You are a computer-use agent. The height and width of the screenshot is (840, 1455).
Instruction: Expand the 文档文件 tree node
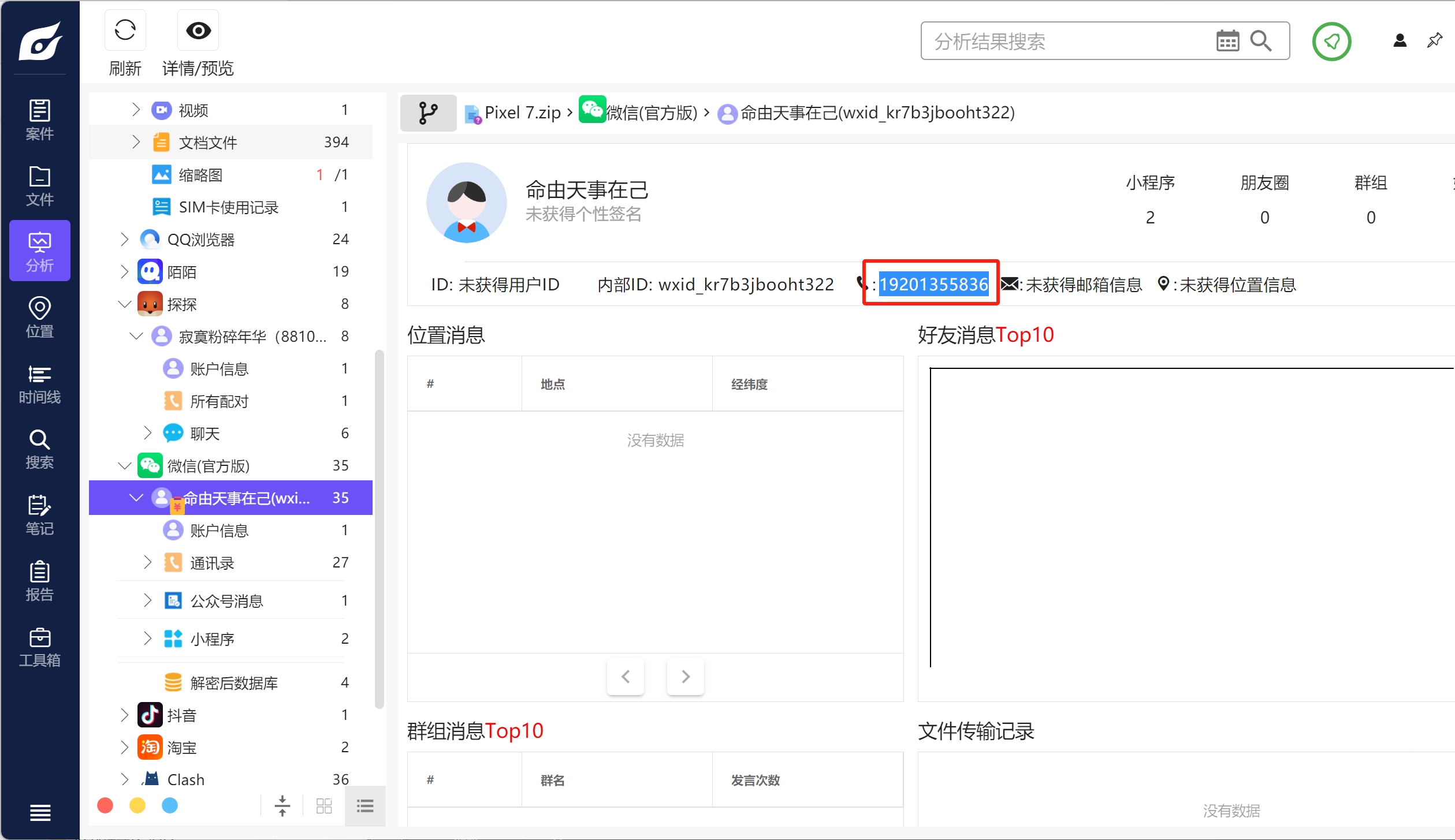tap(136, 142)
